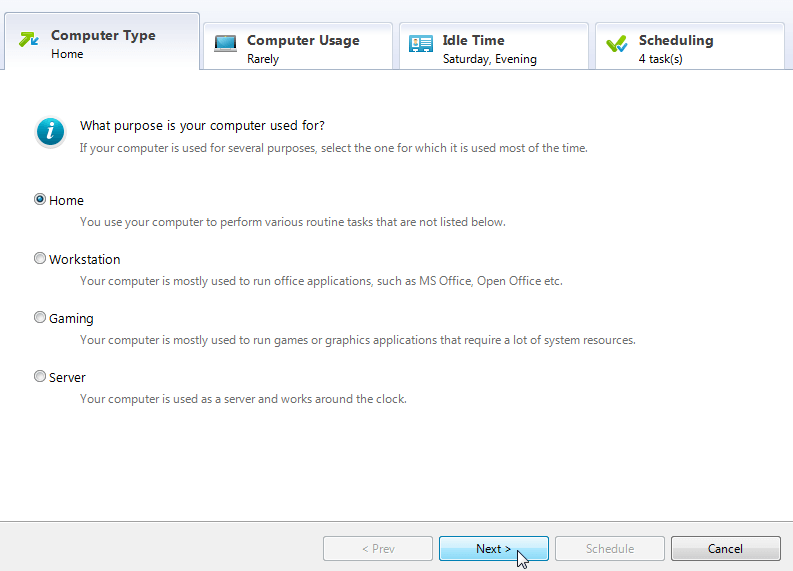
Task: Switch to the Computer Usage tab
Action: pos(298,48)
